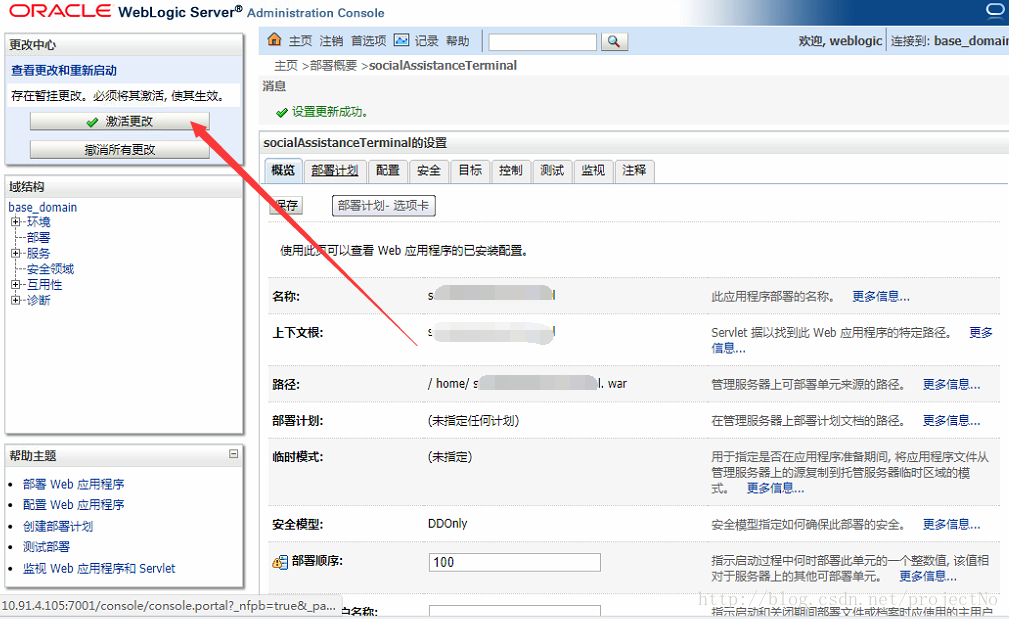Open help topic 配置 Web 应用程序
The width and height of the screenshot is (1009, 619).
[x=73, y=505]
